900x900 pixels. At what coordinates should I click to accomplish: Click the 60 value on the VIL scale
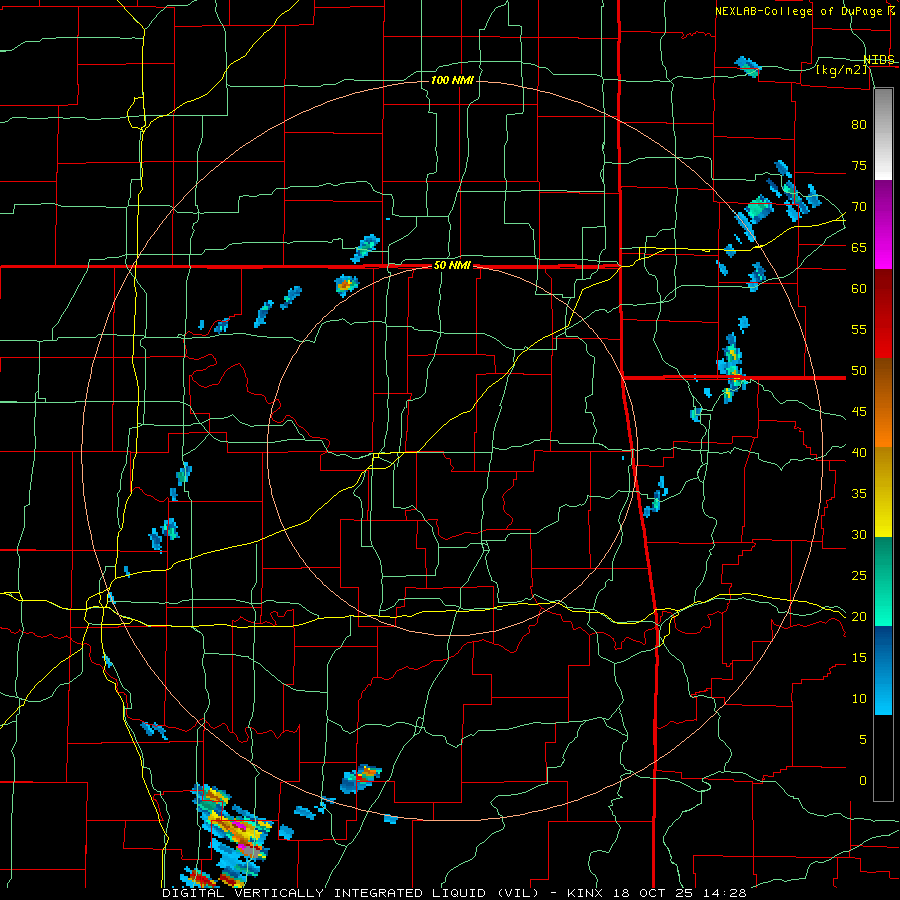pos(859,289)
